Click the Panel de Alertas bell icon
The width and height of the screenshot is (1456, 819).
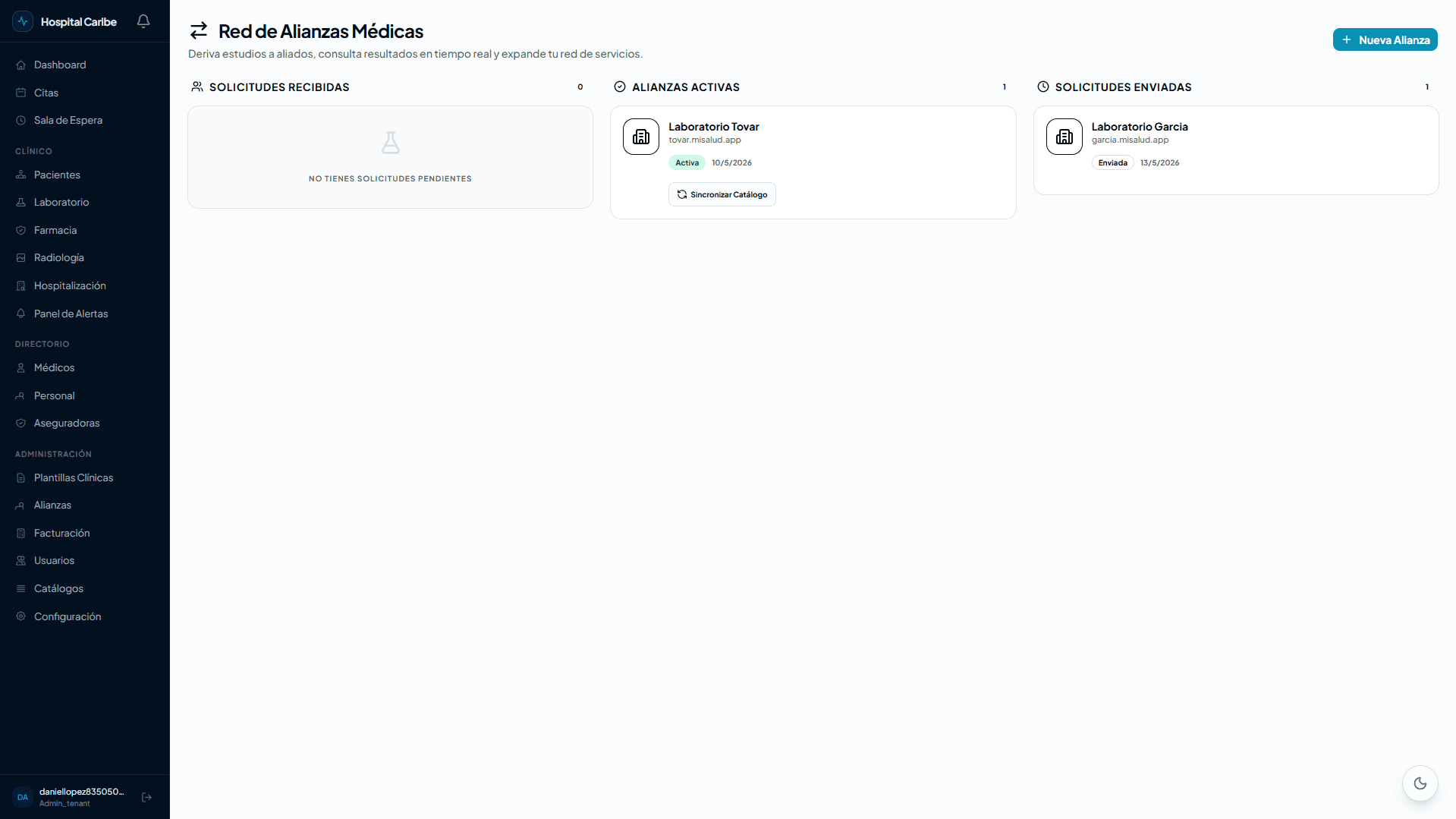click(21, 313)
